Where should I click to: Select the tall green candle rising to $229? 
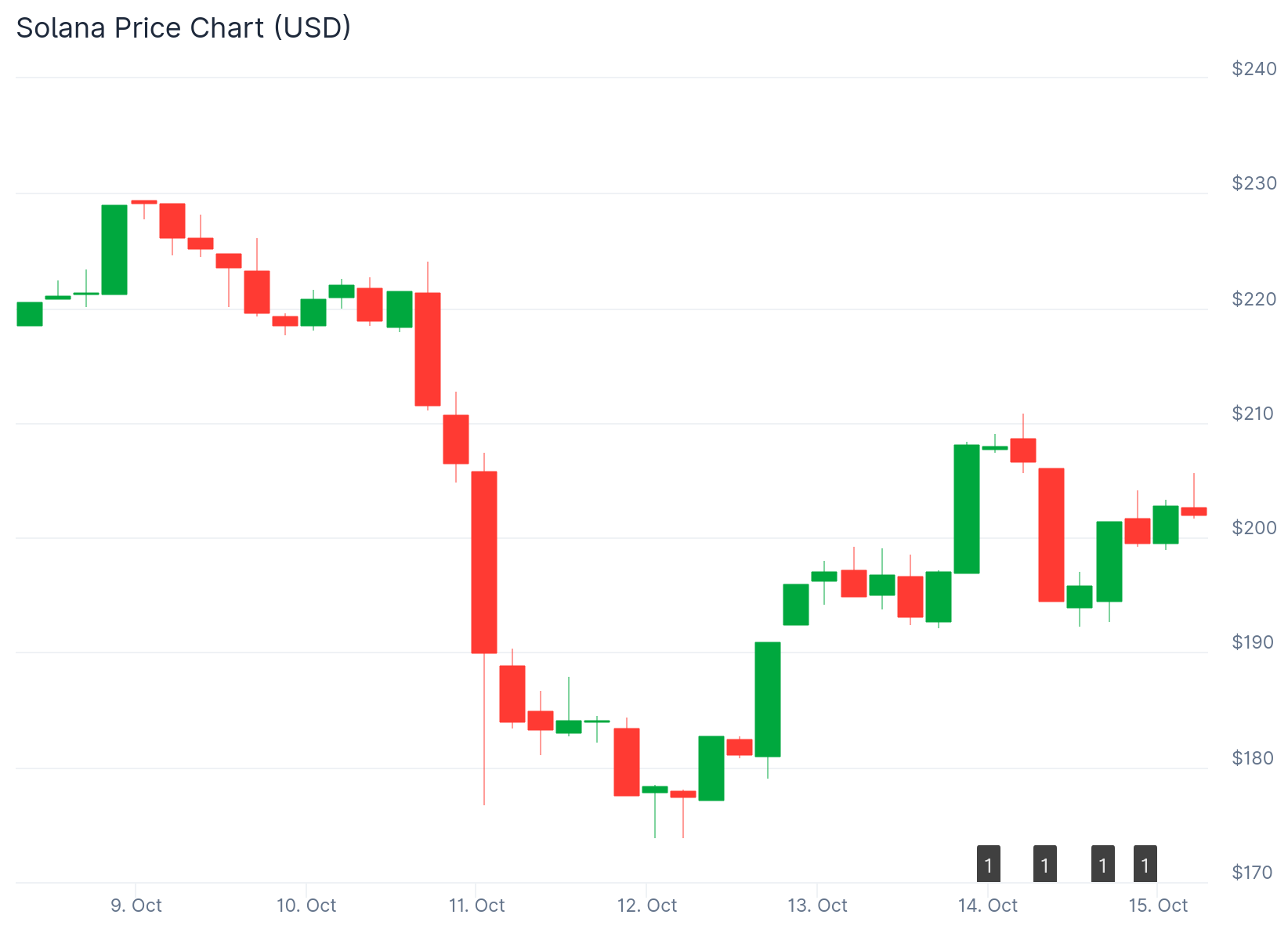[114, 250]
